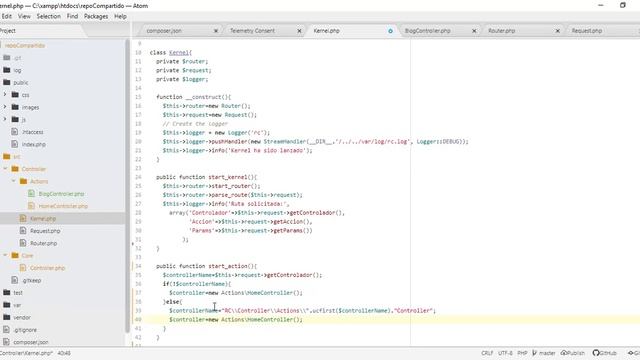Switch to the Telemetry Consent tab

coord(252,31)
